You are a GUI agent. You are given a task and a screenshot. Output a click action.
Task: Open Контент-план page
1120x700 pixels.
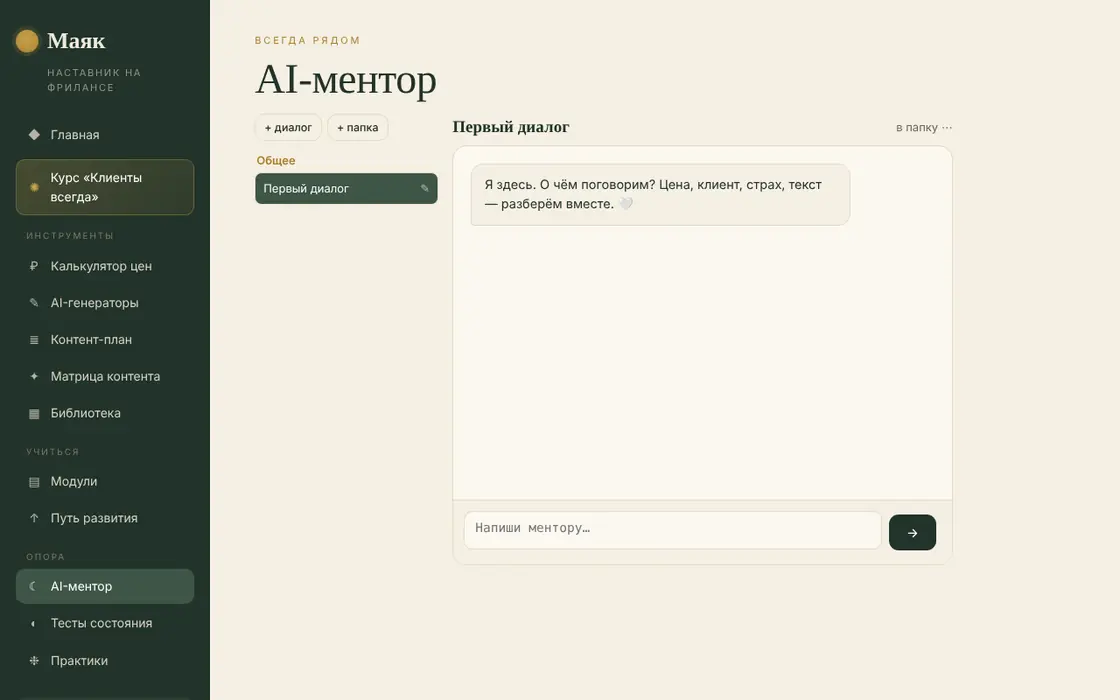pyautogui.click(x=105, y=340)
